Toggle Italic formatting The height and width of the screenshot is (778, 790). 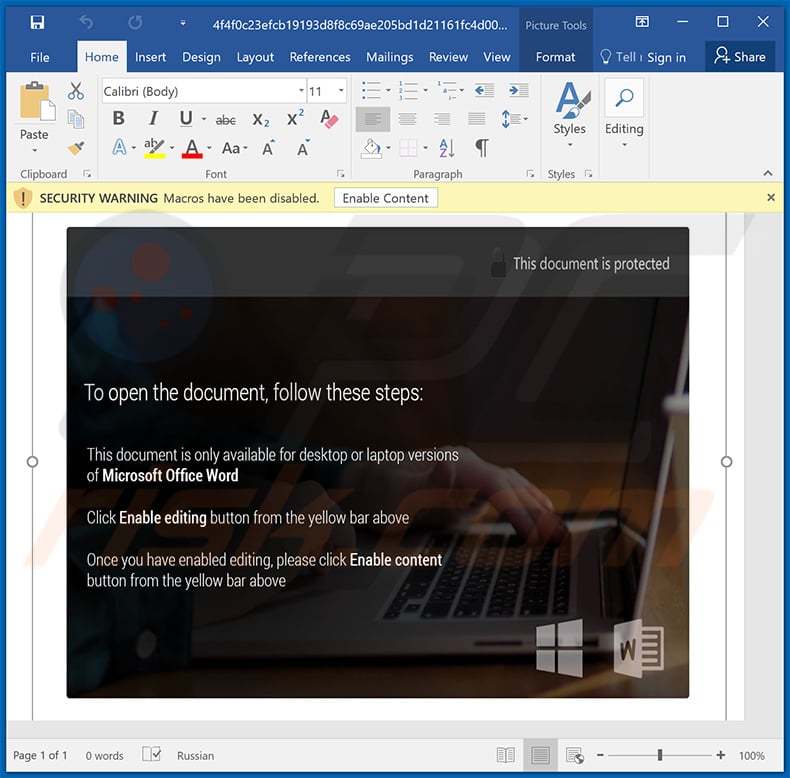click(153, 119)
